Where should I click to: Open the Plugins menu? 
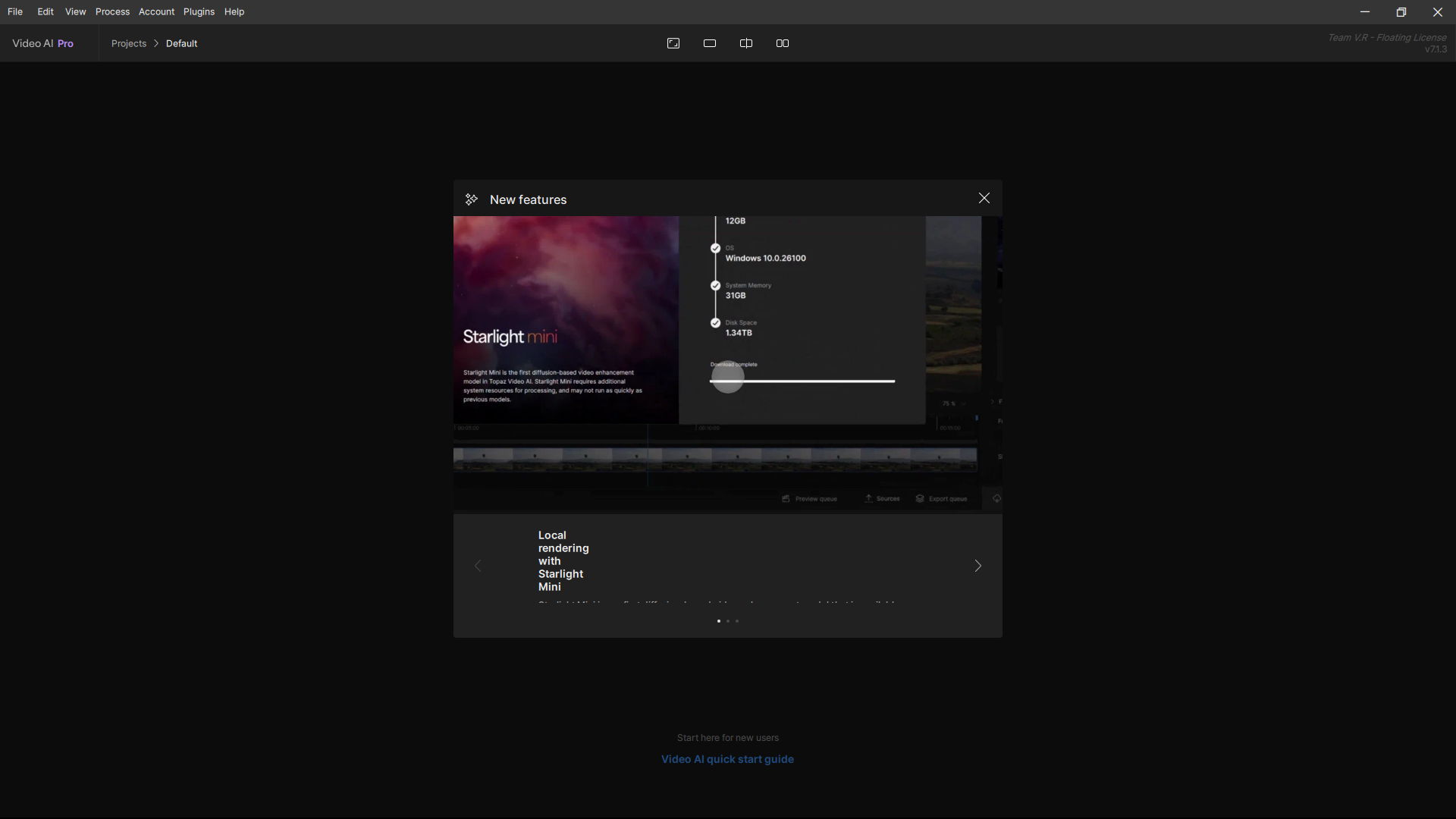pyautogui.click(x=199, y=11)
